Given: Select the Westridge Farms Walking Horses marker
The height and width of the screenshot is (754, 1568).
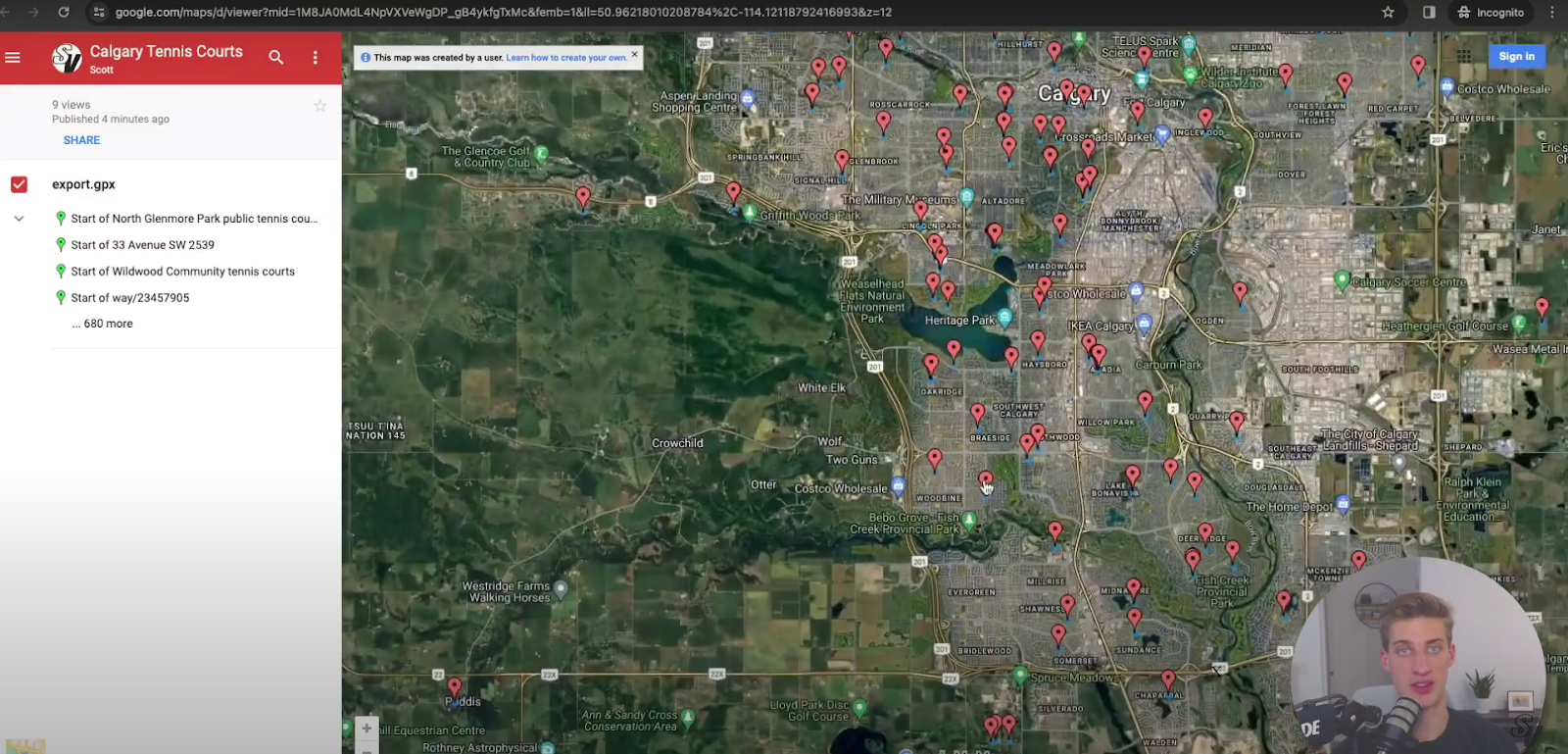Looking at the screenshot, I should pos(561,589).
